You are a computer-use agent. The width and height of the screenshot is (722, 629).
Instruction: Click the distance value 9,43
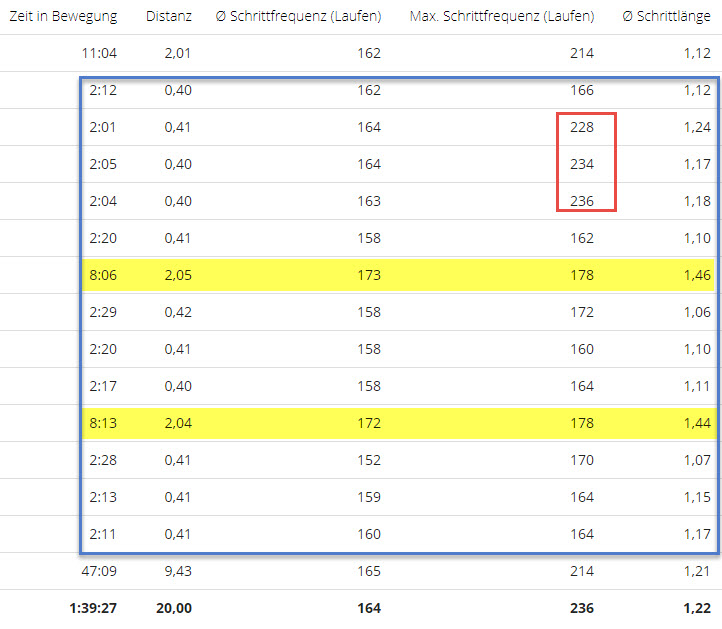point(176,571)
